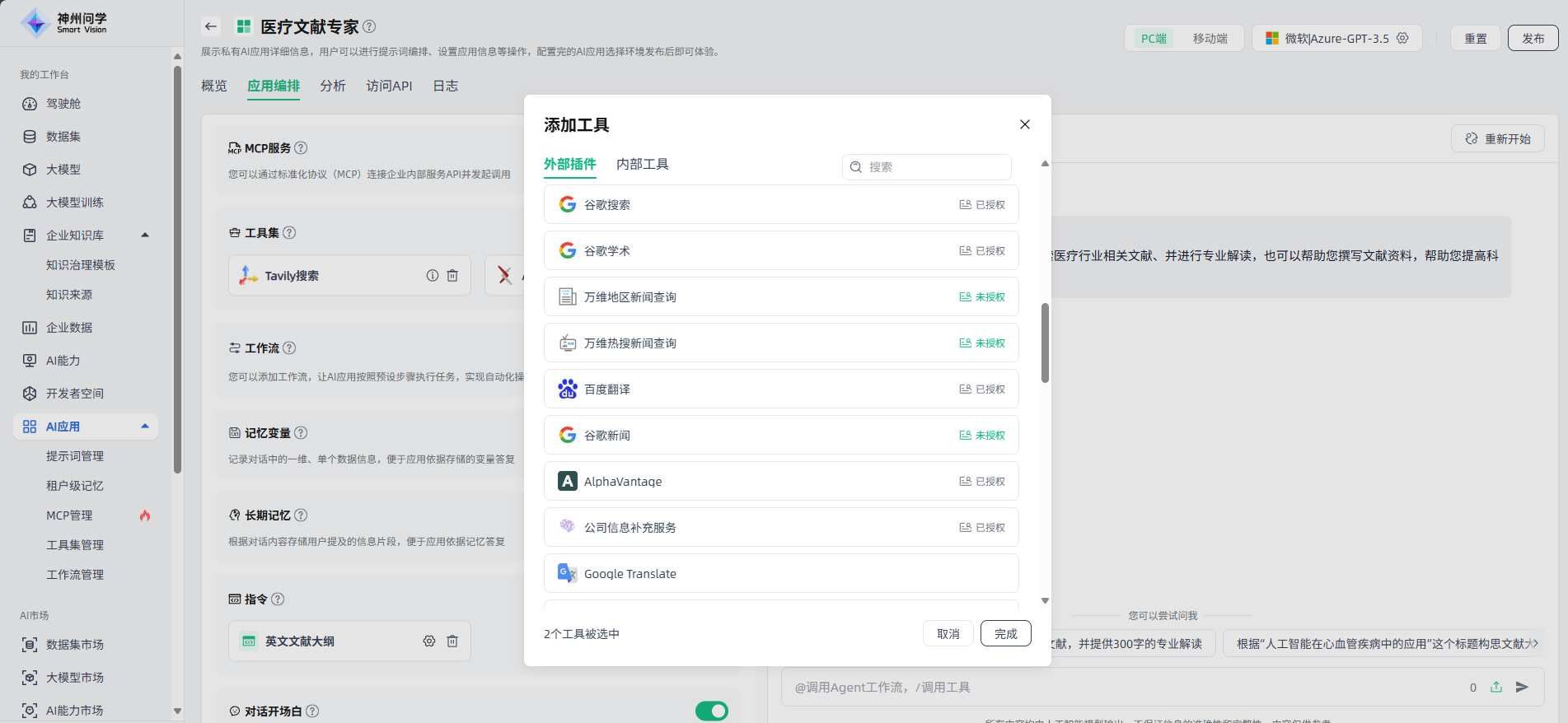Select the 内部工具 tab in dialog
The height and width of the screenshot is (723, 1568).
643,164
